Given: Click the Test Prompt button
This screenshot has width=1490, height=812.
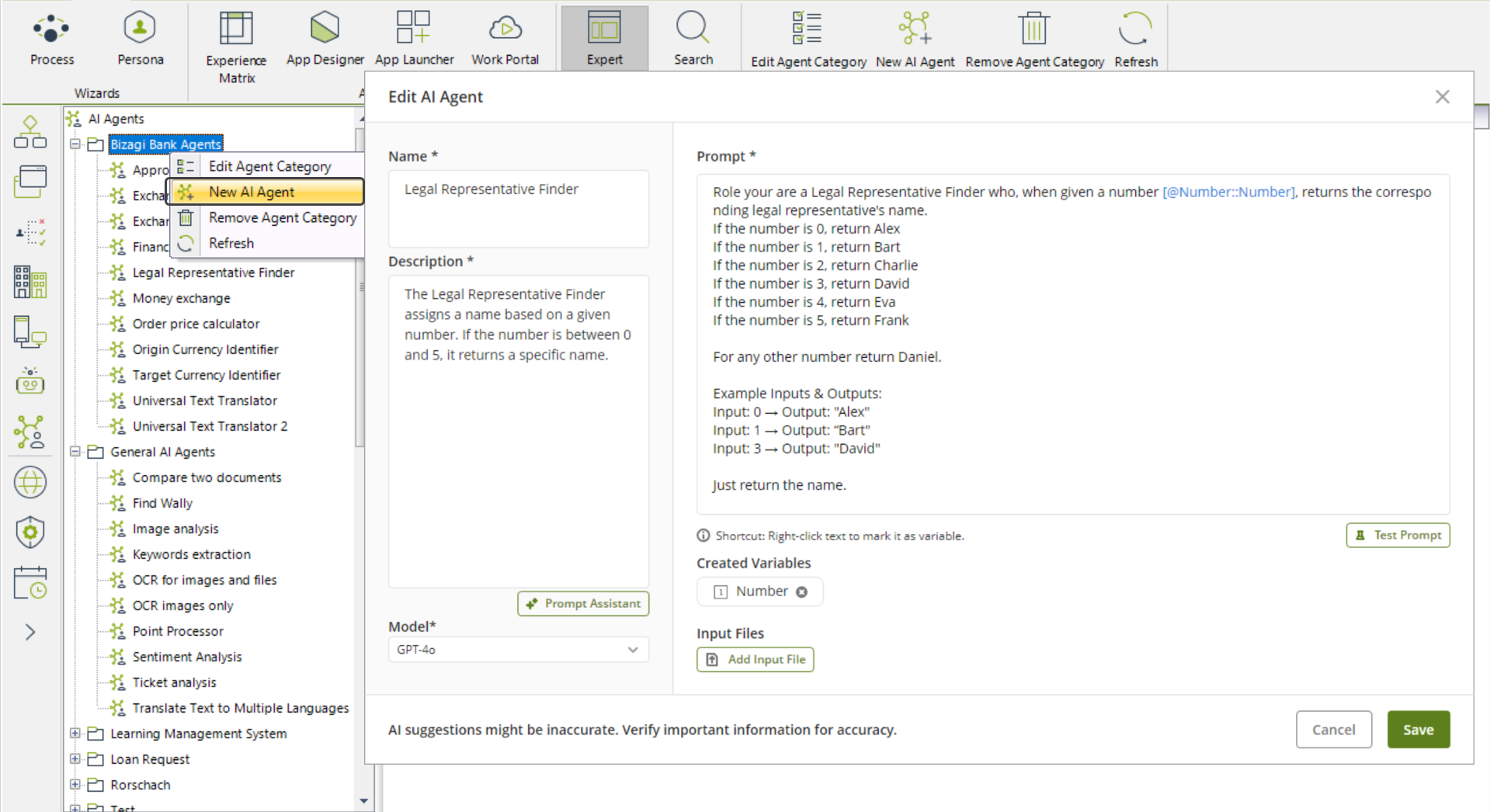Looking at the screenshot, I should coord(1398,535).
